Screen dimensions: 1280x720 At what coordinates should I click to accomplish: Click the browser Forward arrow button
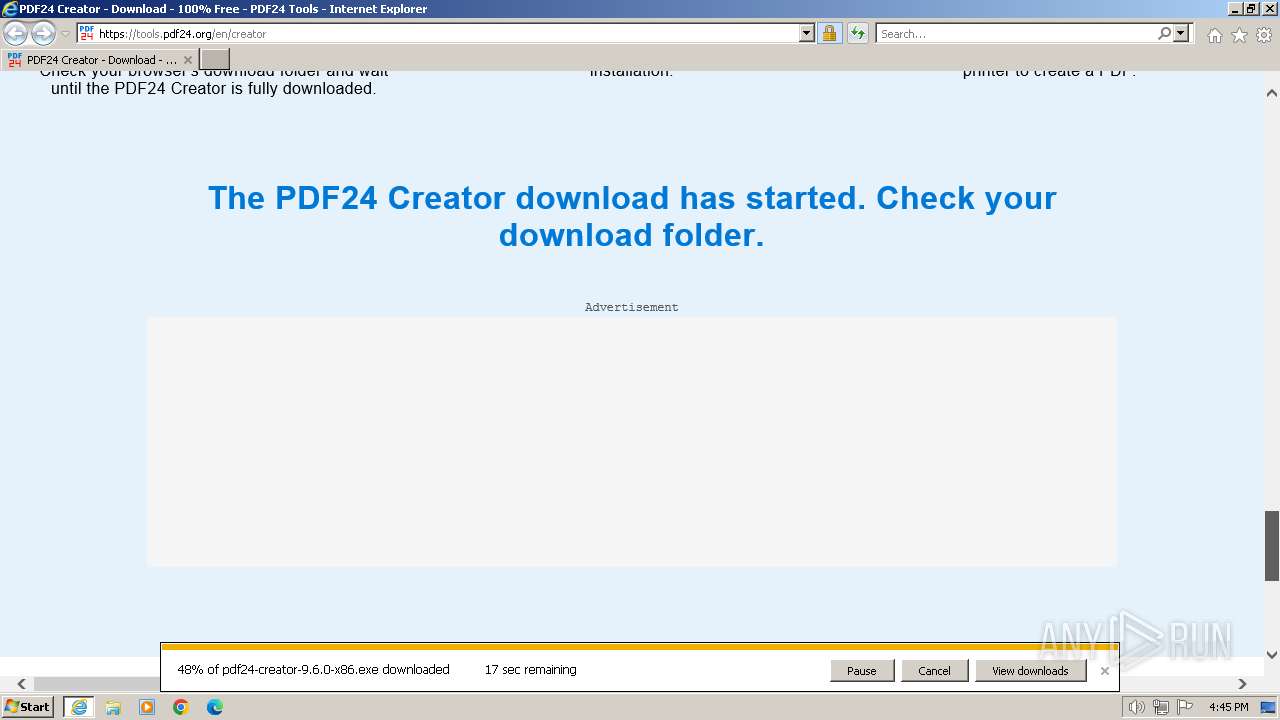pos(43,34)
